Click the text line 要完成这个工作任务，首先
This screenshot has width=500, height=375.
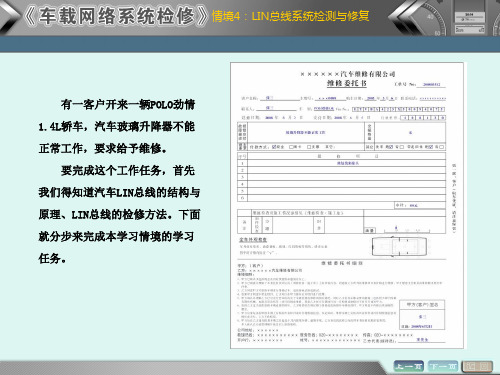tap(128, 170)
